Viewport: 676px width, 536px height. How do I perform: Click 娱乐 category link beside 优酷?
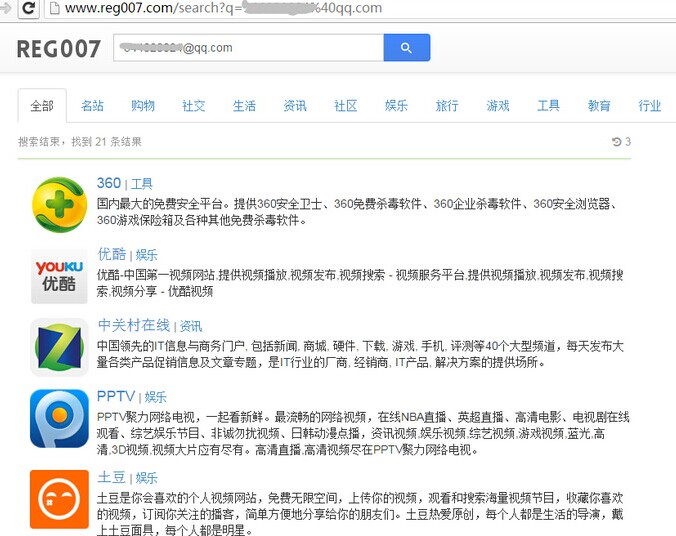(x=147, y=255)
